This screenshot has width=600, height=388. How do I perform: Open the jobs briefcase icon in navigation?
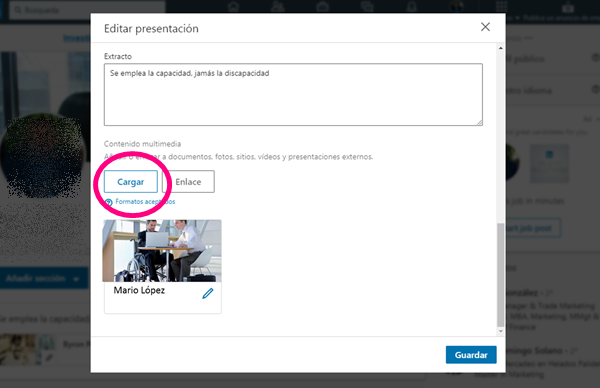(323, 7)
